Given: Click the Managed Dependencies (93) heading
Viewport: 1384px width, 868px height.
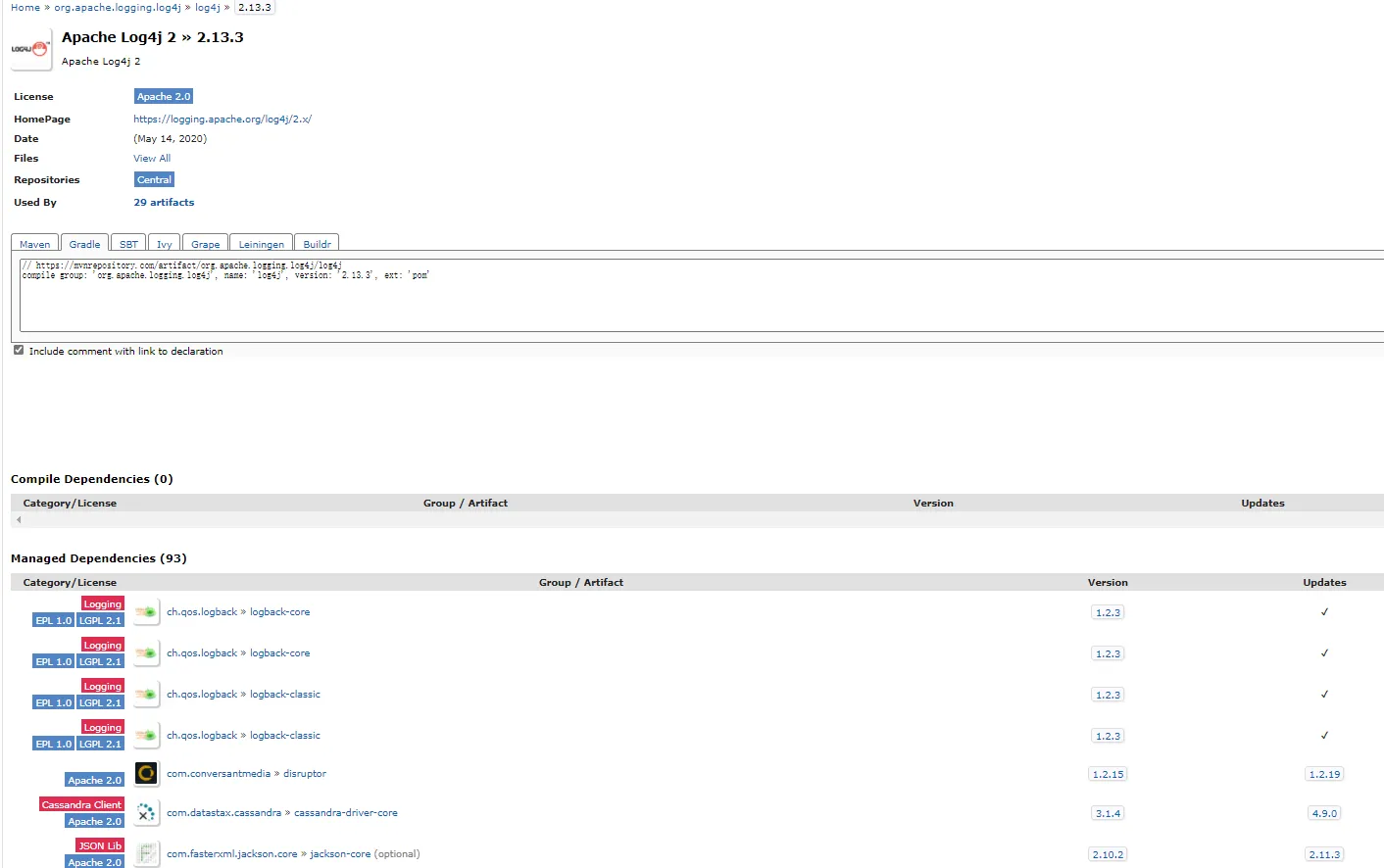Looking at the screenshot, I should pyautogui.click(x=99, y=558).
